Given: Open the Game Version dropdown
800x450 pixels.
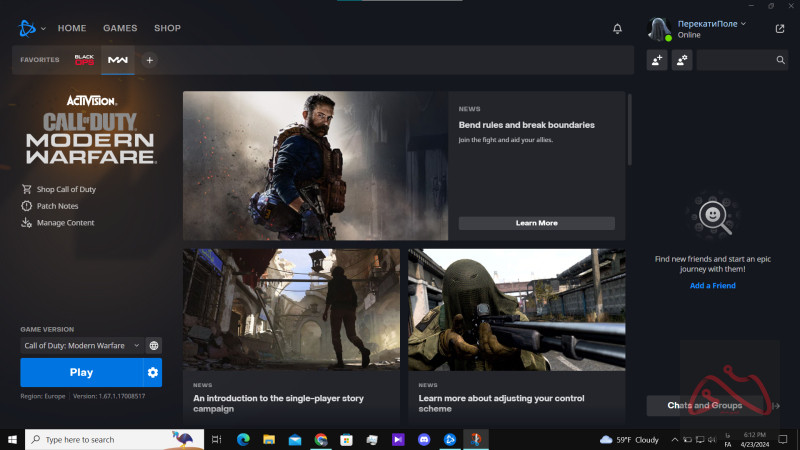Looking at the screenshot, I should pyautogui.click(x=82, y=345).
